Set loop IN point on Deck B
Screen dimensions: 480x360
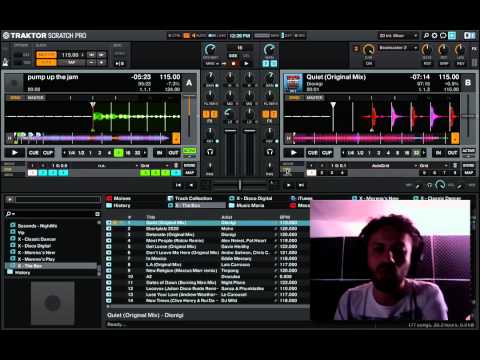438,153
